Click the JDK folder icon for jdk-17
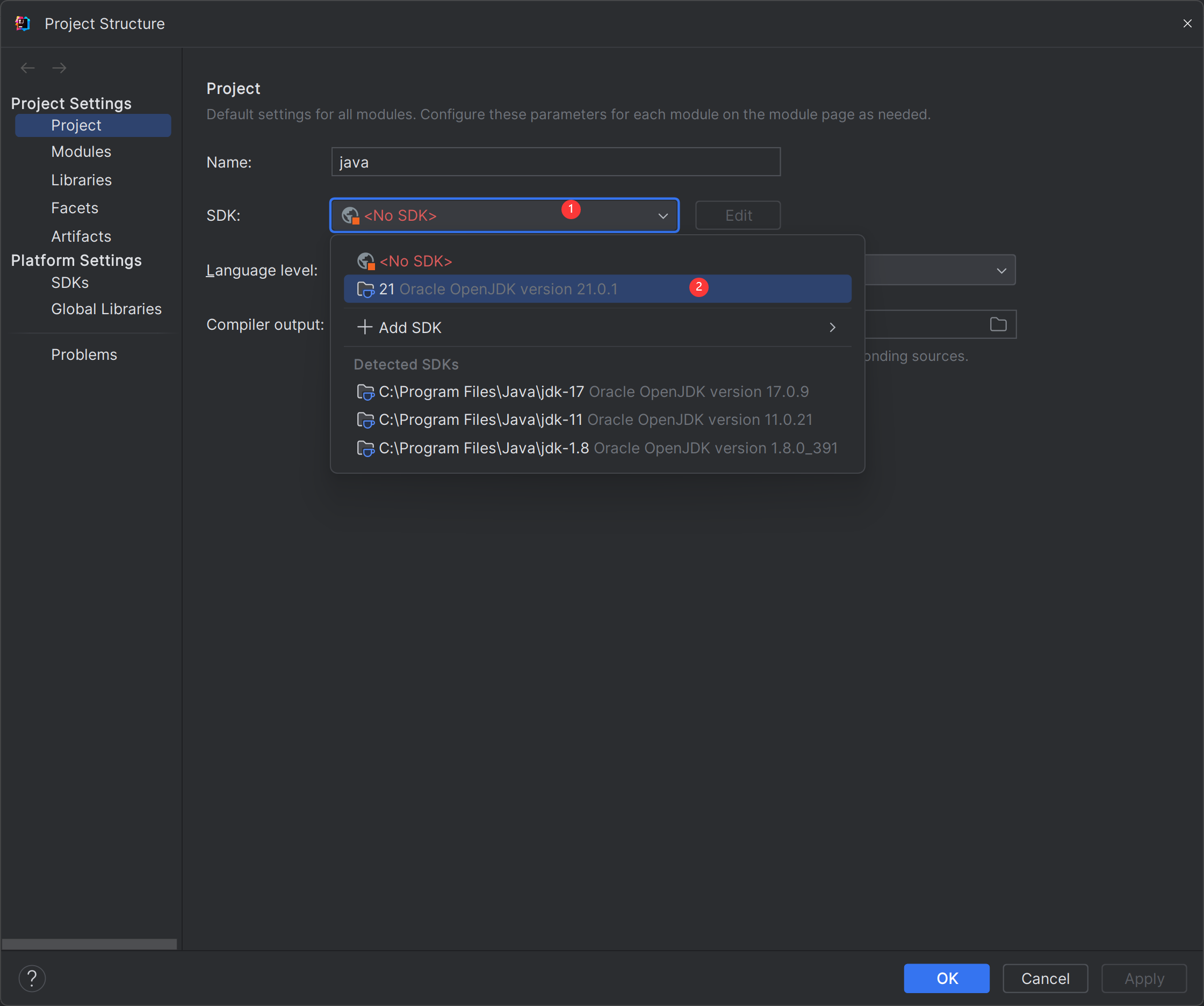The height and width of the screenshot is (1006, 1204). (365, 392)
